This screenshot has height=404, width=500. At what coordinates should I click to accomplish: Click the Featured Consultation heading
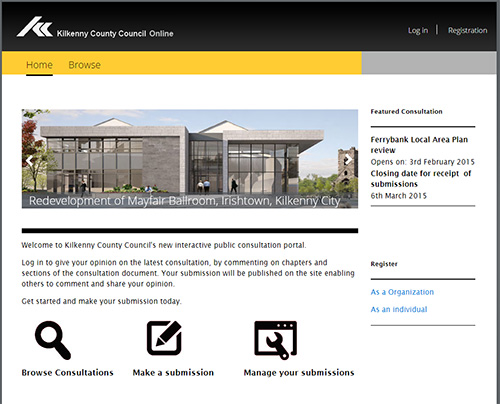(x=407, y=112)
